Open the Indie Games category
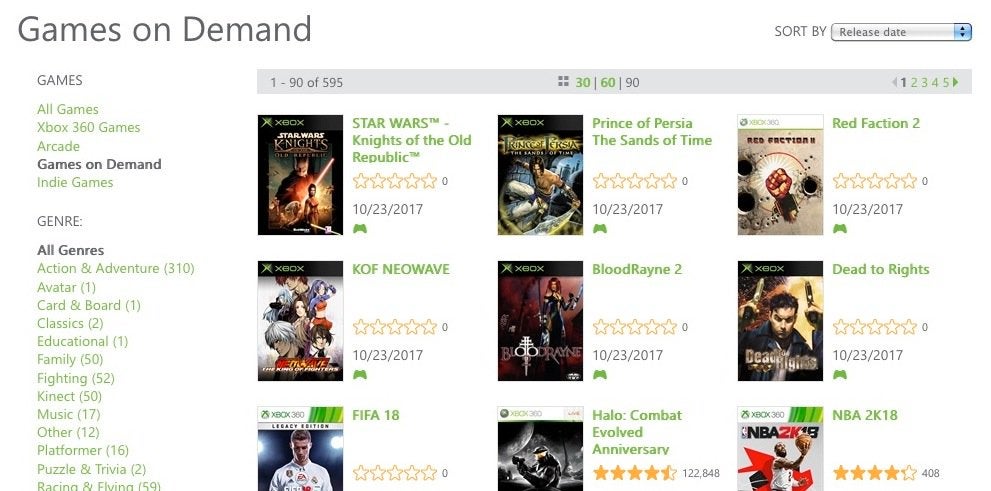Image resolution: width=991 pixels, height=491 pixels. coord(75,182)
